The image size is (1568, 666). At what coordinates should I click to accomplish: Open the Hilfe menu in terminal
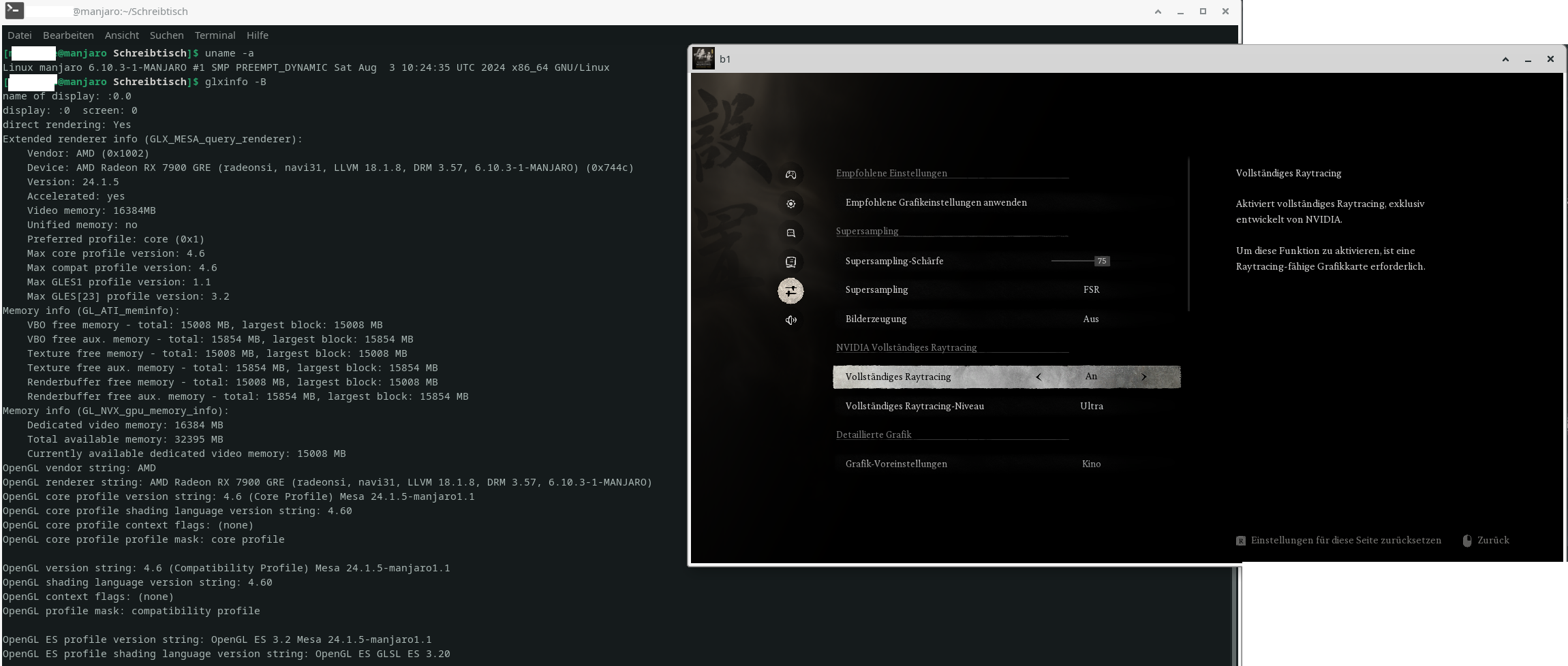(x=257, y=35)
